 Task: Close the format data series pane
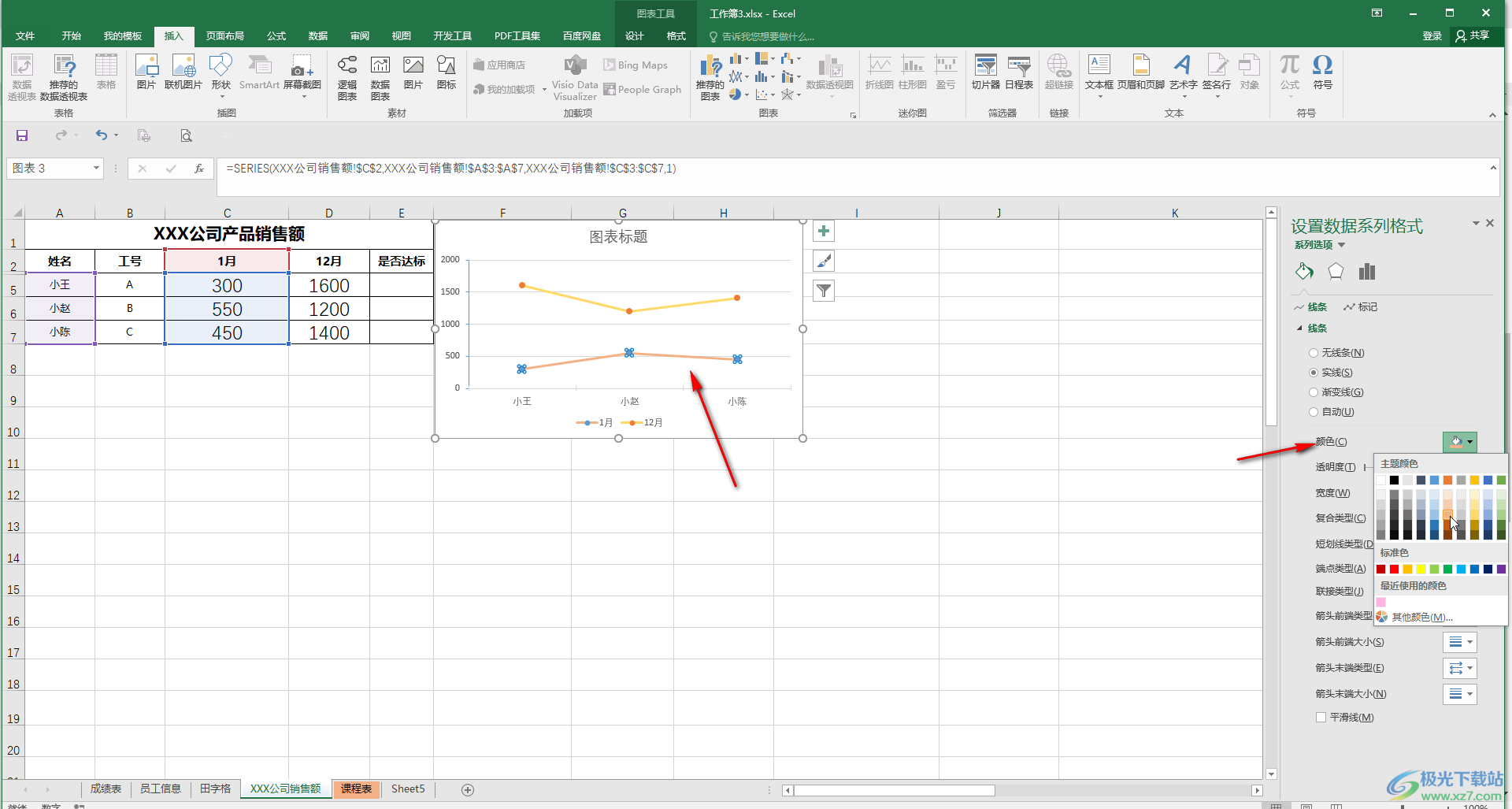(1490, 224)
